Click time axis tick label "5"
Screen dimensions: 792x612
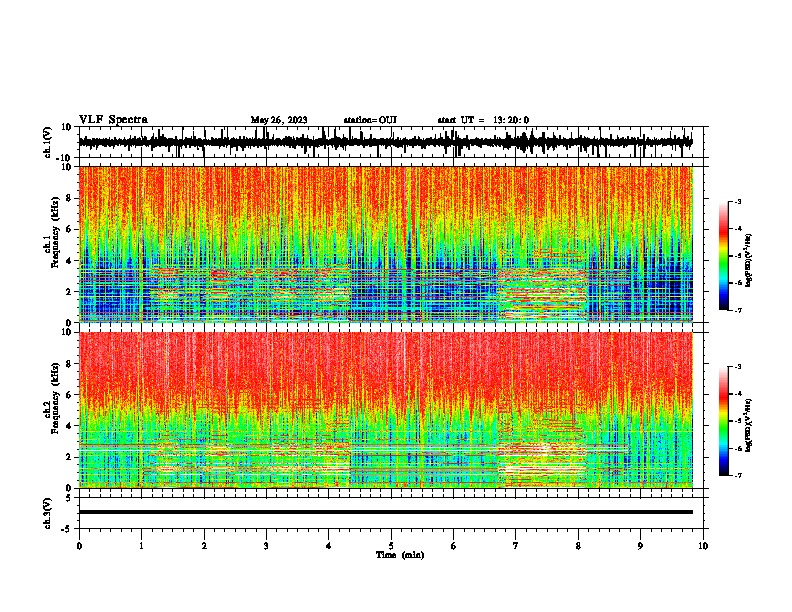pyautogui.click(x=391, y=546)
